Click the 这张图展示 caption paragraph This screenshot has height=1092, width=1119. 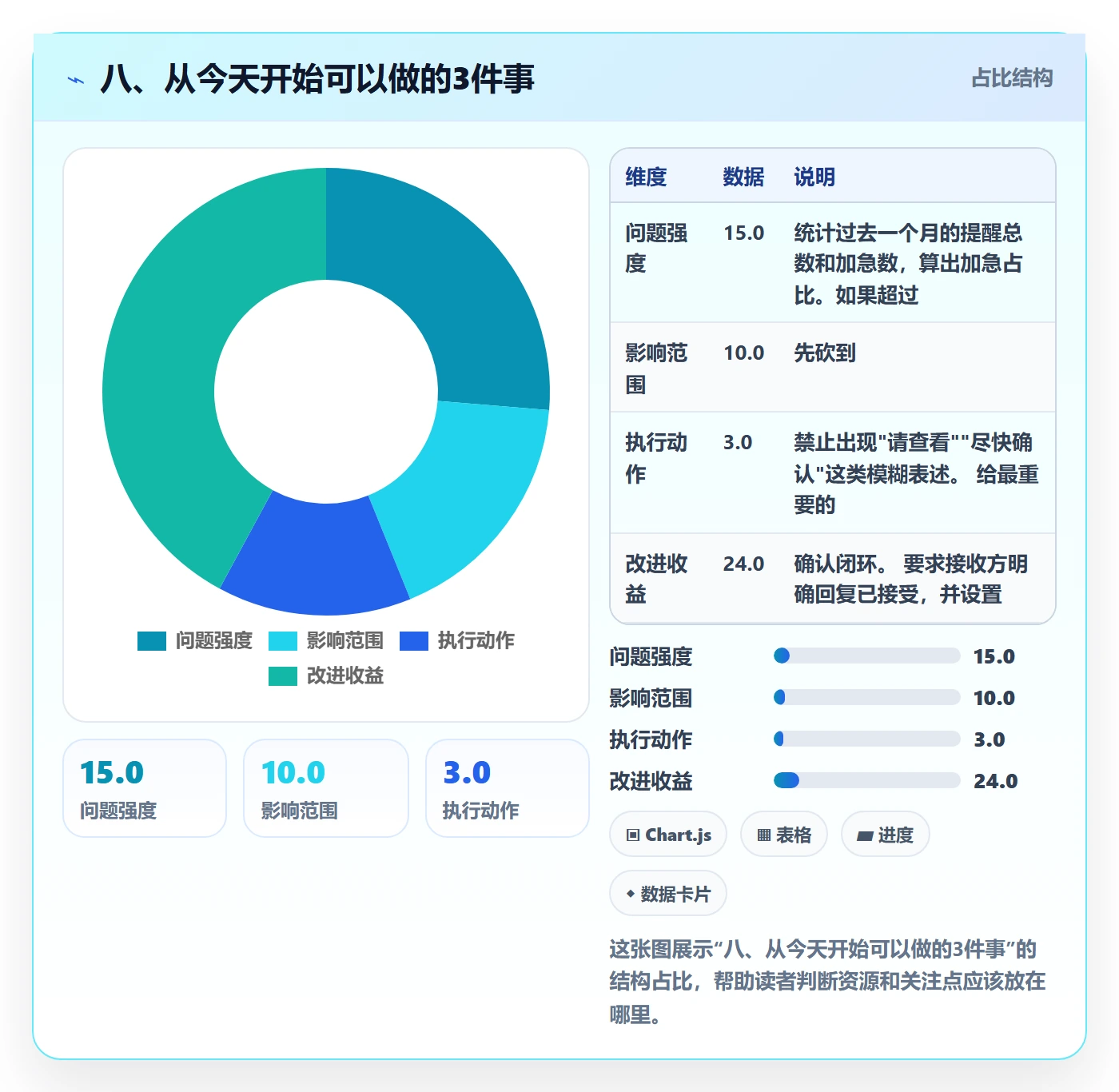point(828,982)
